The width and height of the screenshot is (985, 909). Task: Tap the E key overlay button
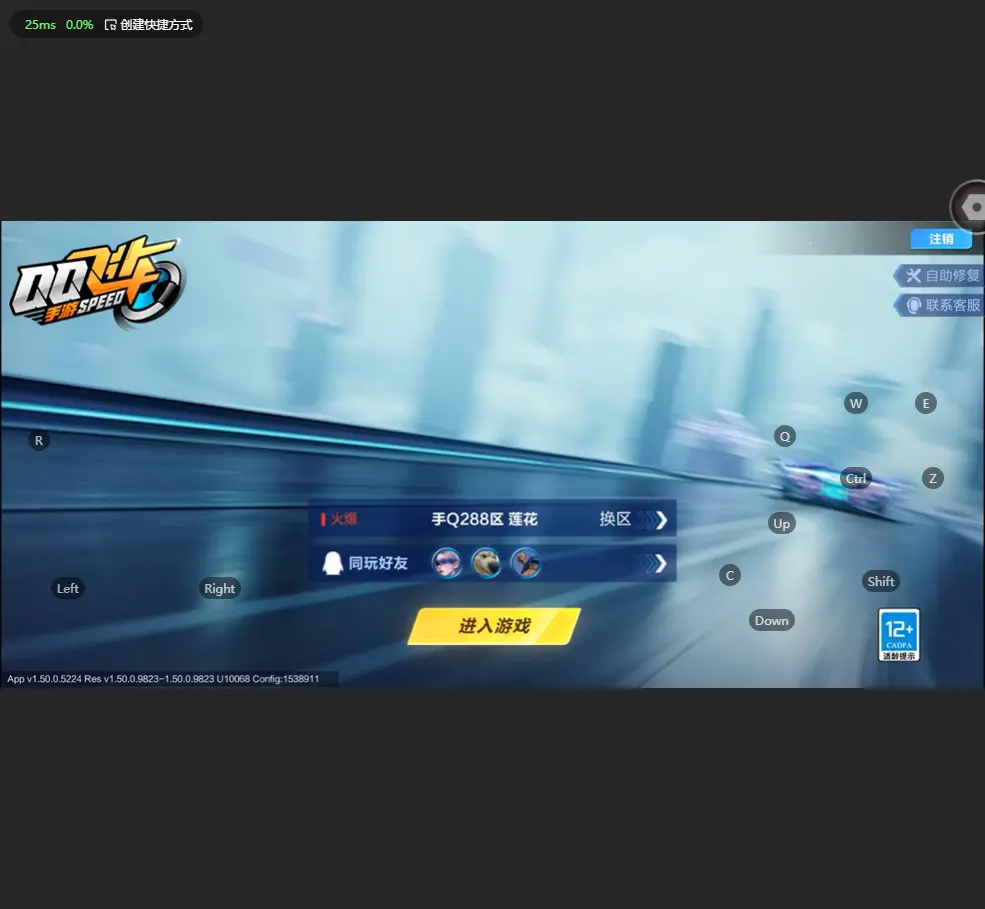(x=926, y=403)
